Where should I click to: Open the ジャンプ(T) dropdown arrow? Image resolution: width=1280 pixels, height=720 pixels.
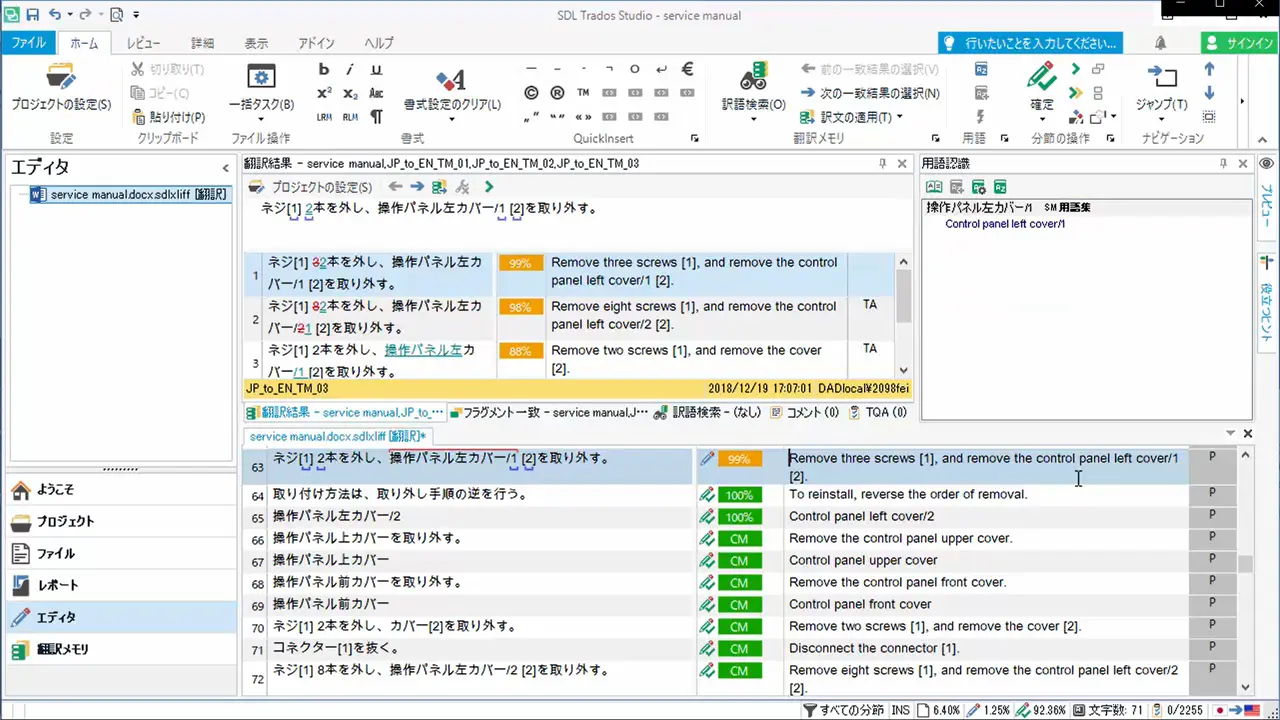tap(1161, 118)
